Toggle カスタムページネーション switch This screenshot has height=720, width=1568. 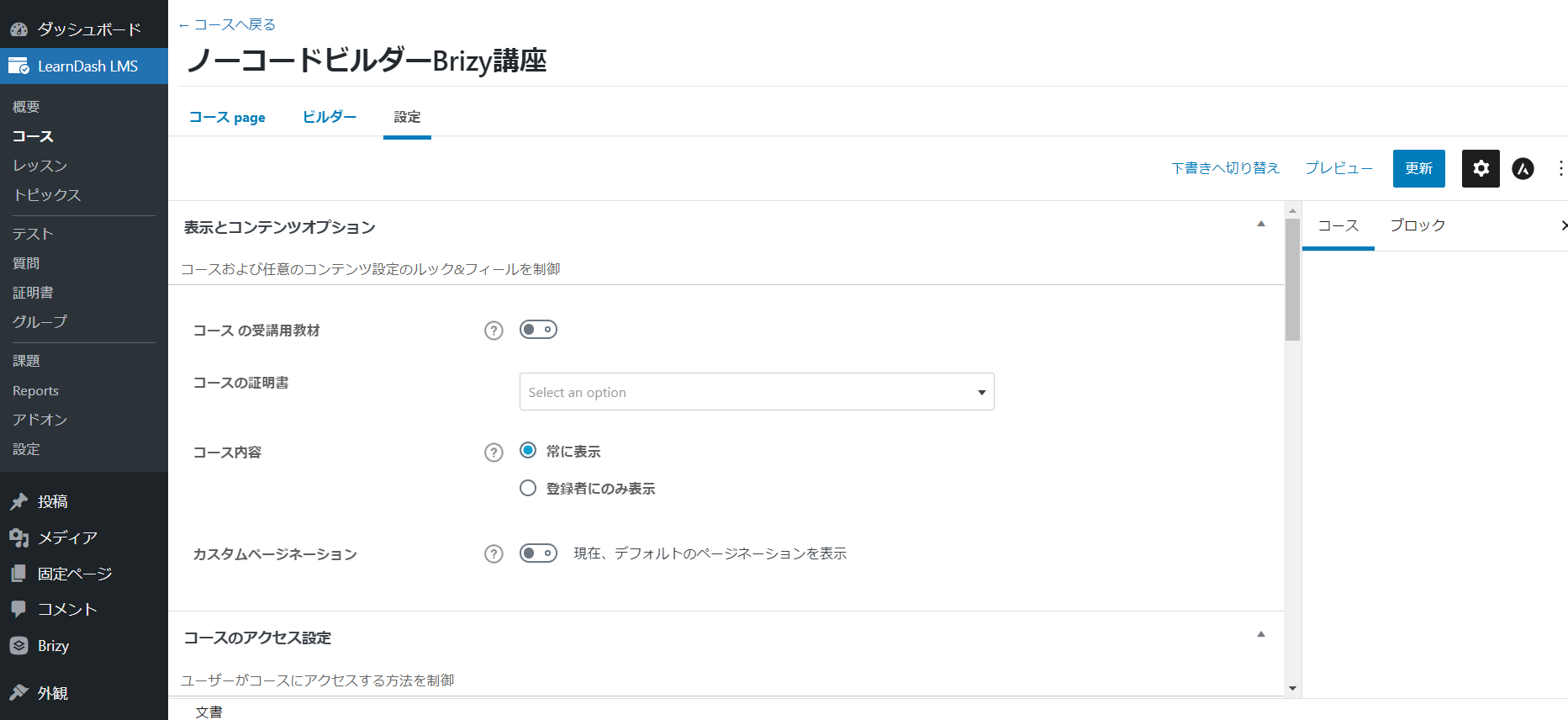click(538, 553)
